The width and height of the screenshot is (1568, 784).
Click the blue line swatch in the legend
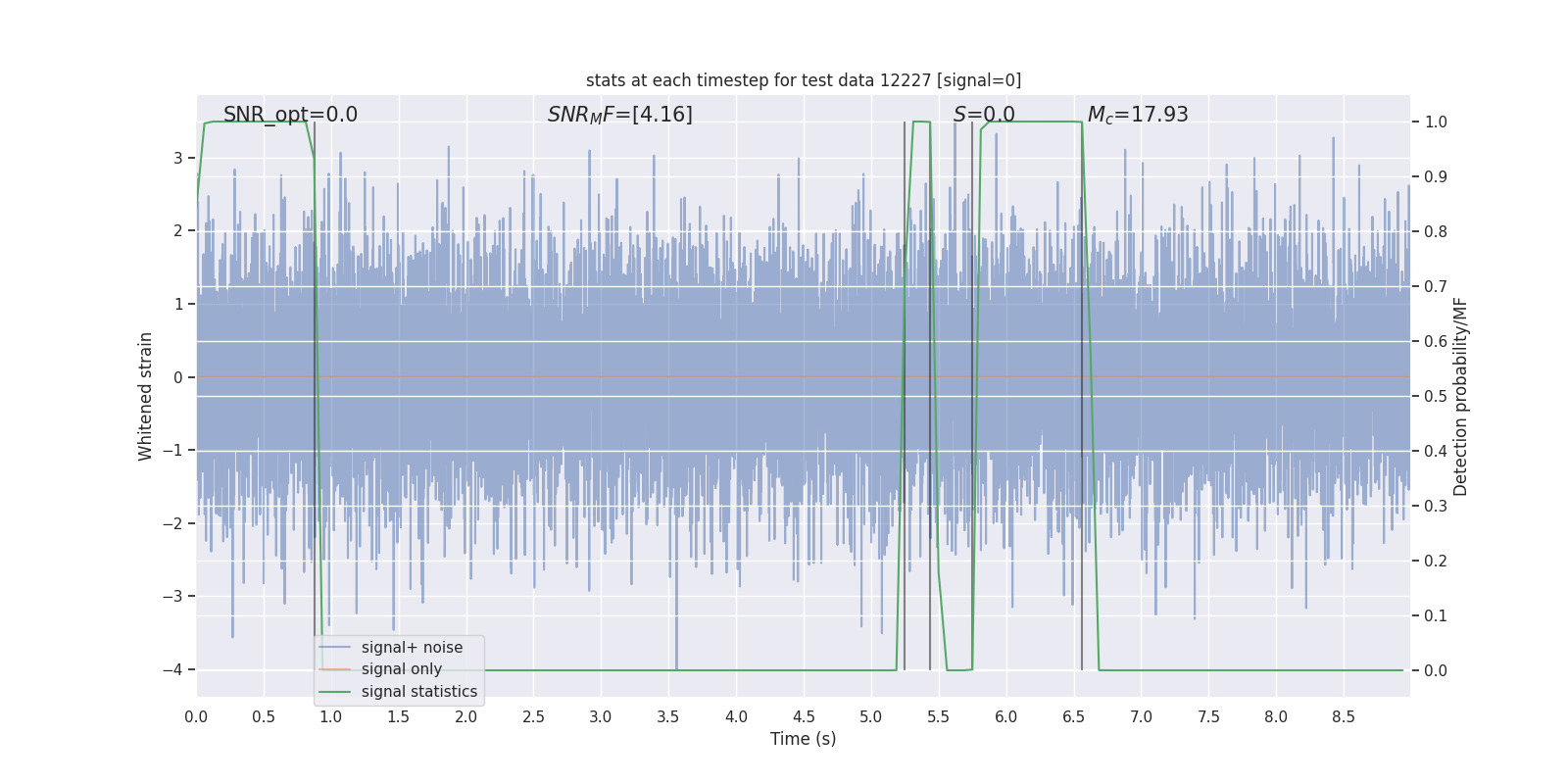pyautogui.click(x=335, y=648)
